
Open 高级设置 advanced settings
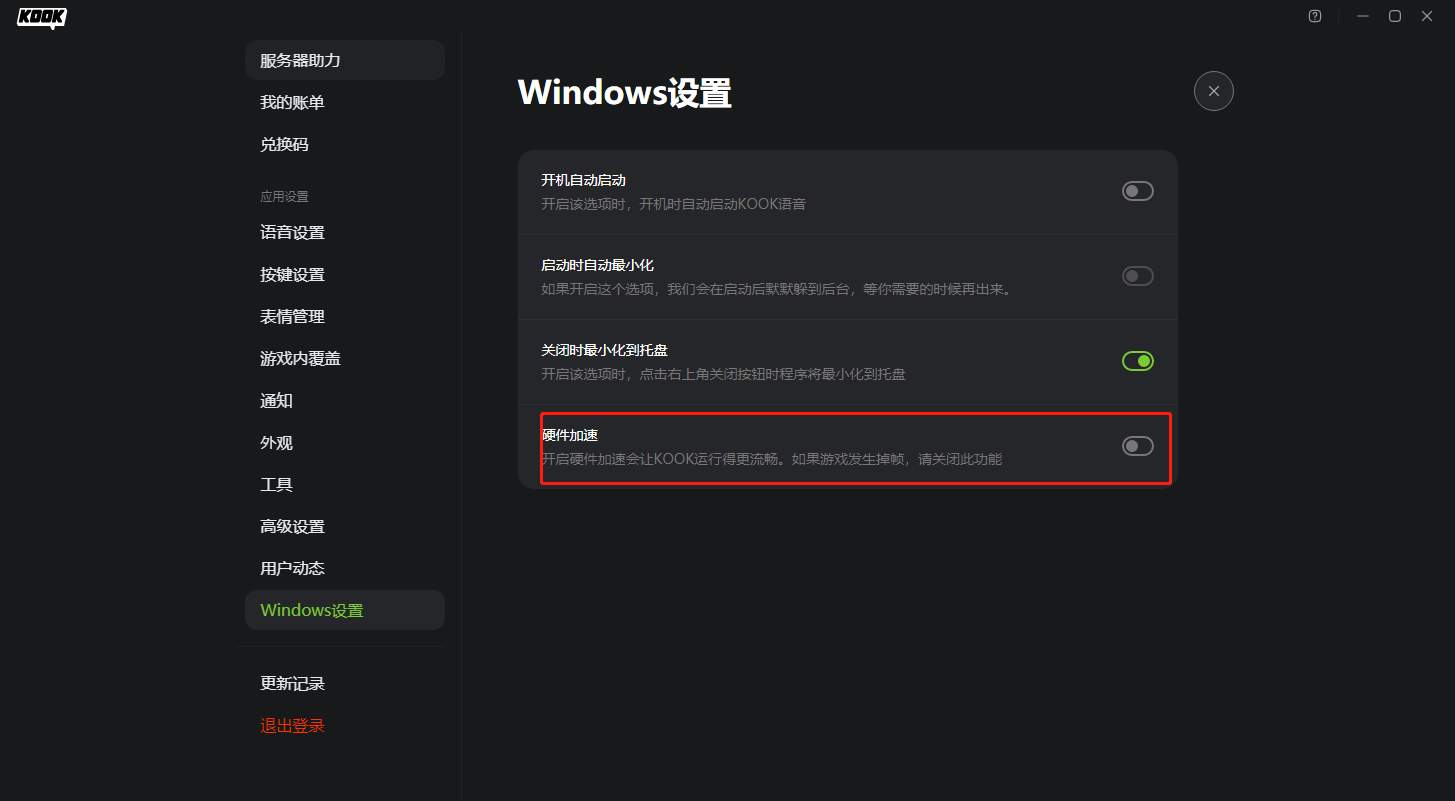pyautogui.click(x=292, y=526)
